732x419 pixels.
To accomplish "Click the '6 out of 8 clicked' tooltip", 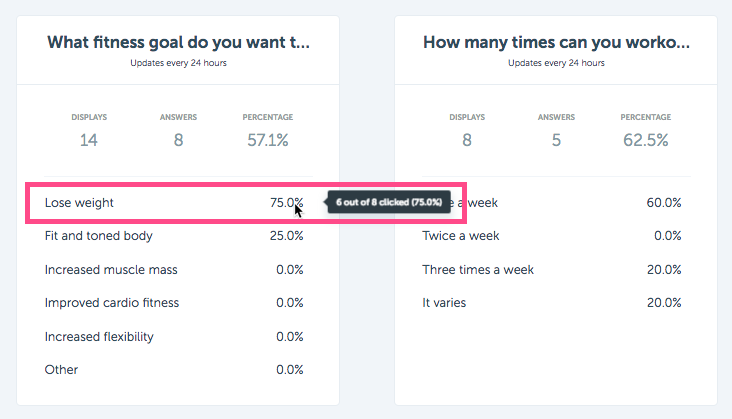I will pyautogui.click(x=389, y=202).
